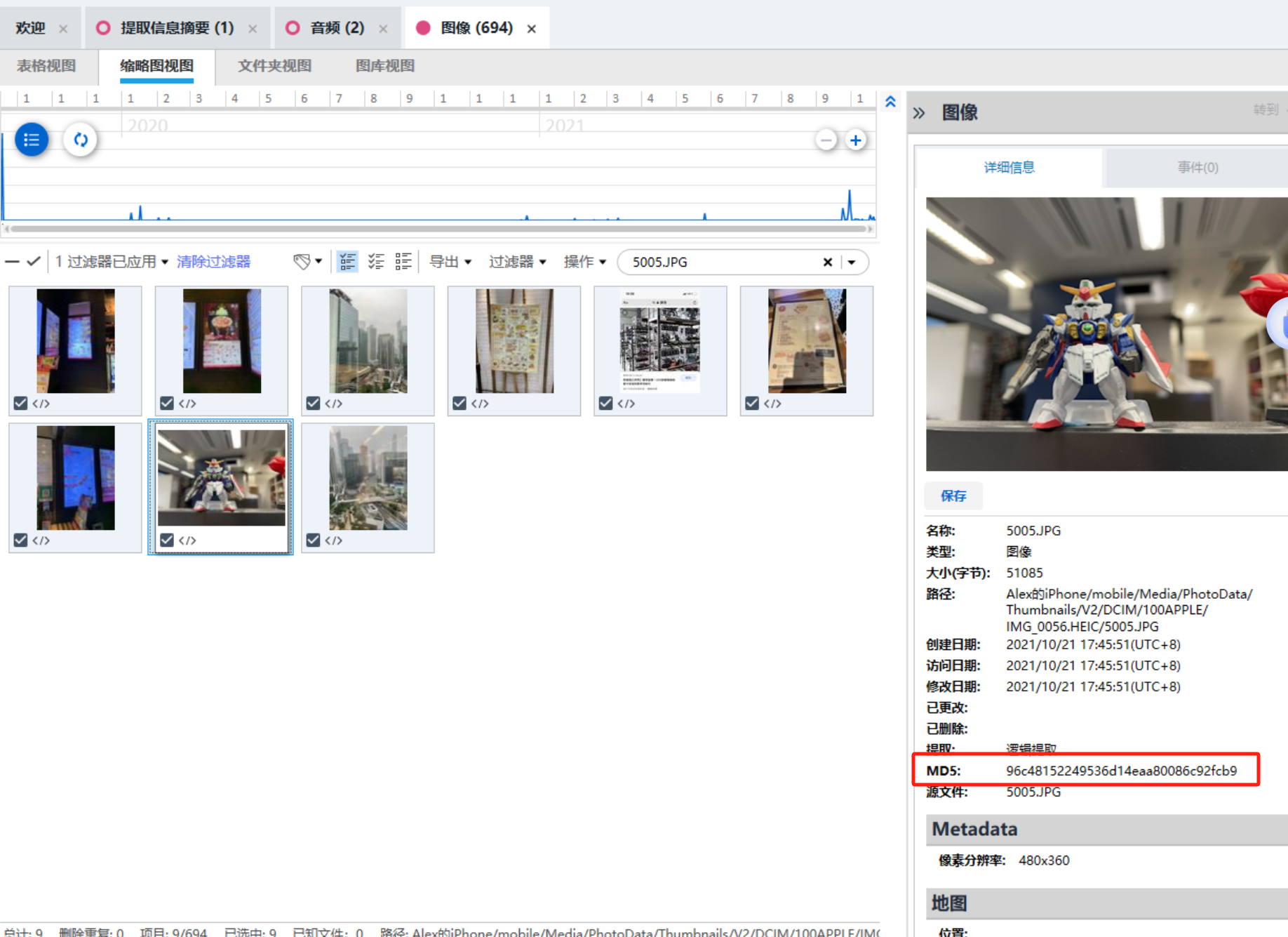Toggle checkbox on the warehouse shelves thumbnail
Image resolution: width=1288 pixels, height=937 pixels.
point(605,403)
